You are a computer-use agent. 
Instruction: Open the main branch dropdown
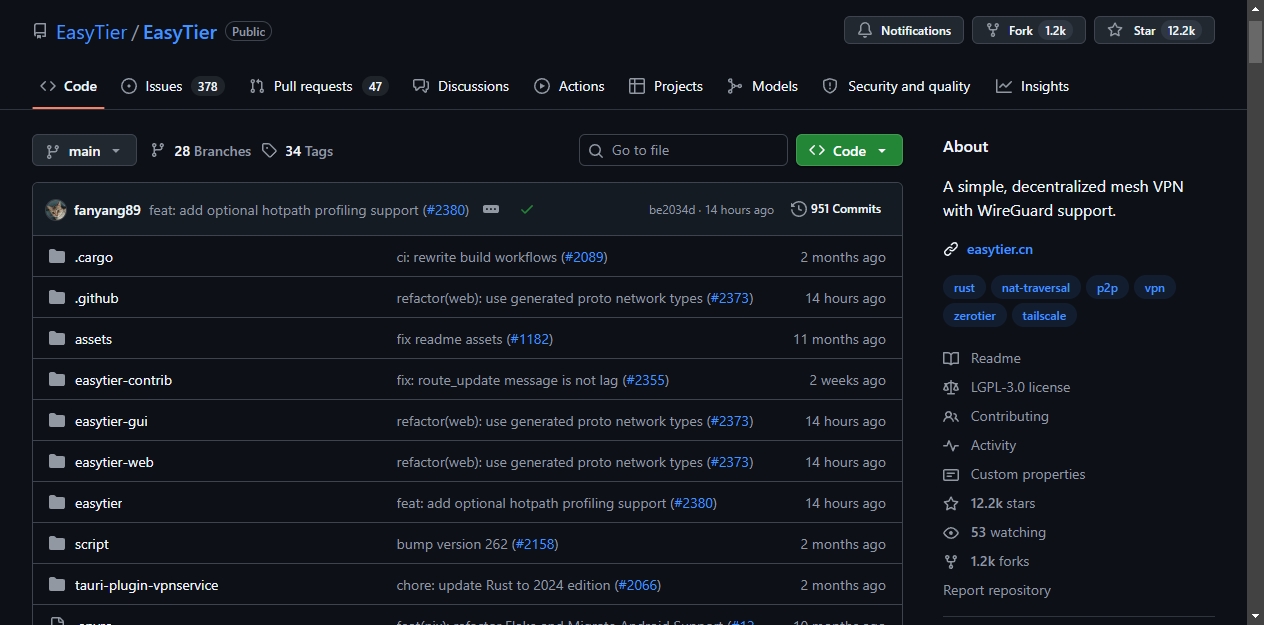pos(84,150)
